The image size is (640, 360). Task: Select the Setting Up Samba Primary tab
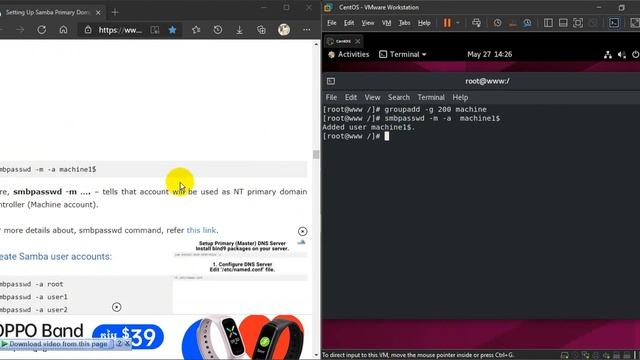tap(48, 13)
